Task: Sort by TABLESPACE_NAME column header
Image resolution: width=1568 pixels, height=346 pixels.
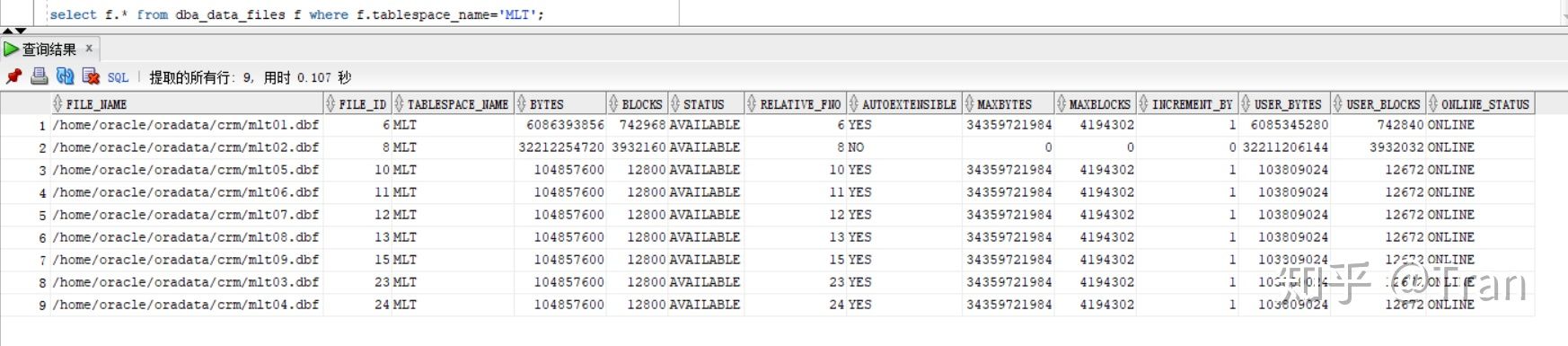Action: pos(453,104)
